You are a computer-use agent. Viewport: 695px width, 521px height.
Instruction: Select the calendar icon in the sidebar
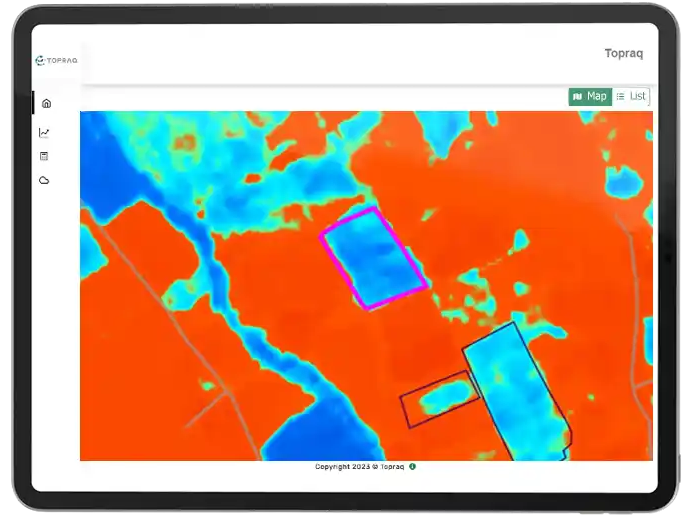tap(45, 156)
